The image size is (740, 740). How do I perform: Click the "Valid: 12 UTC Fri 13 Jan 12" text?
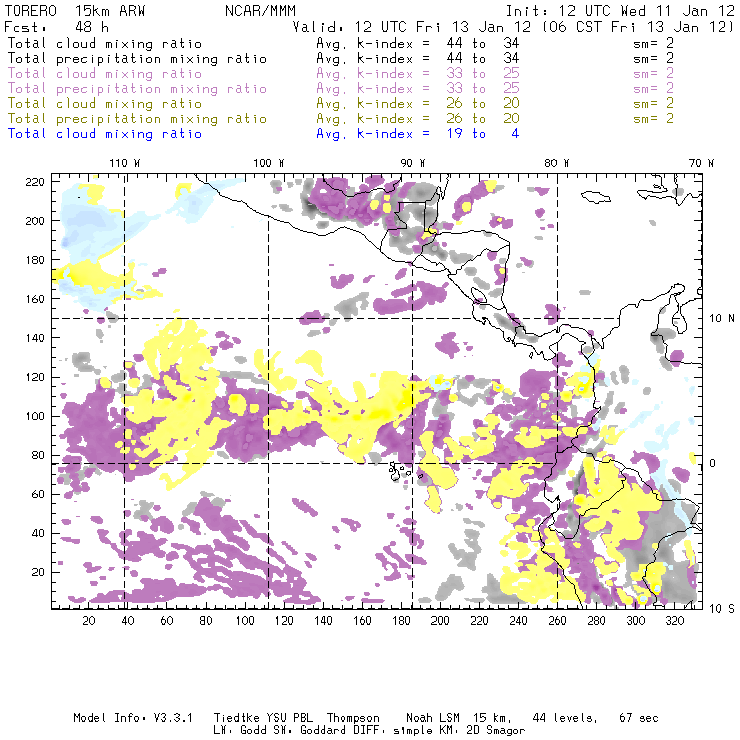[x=412, y=27]
